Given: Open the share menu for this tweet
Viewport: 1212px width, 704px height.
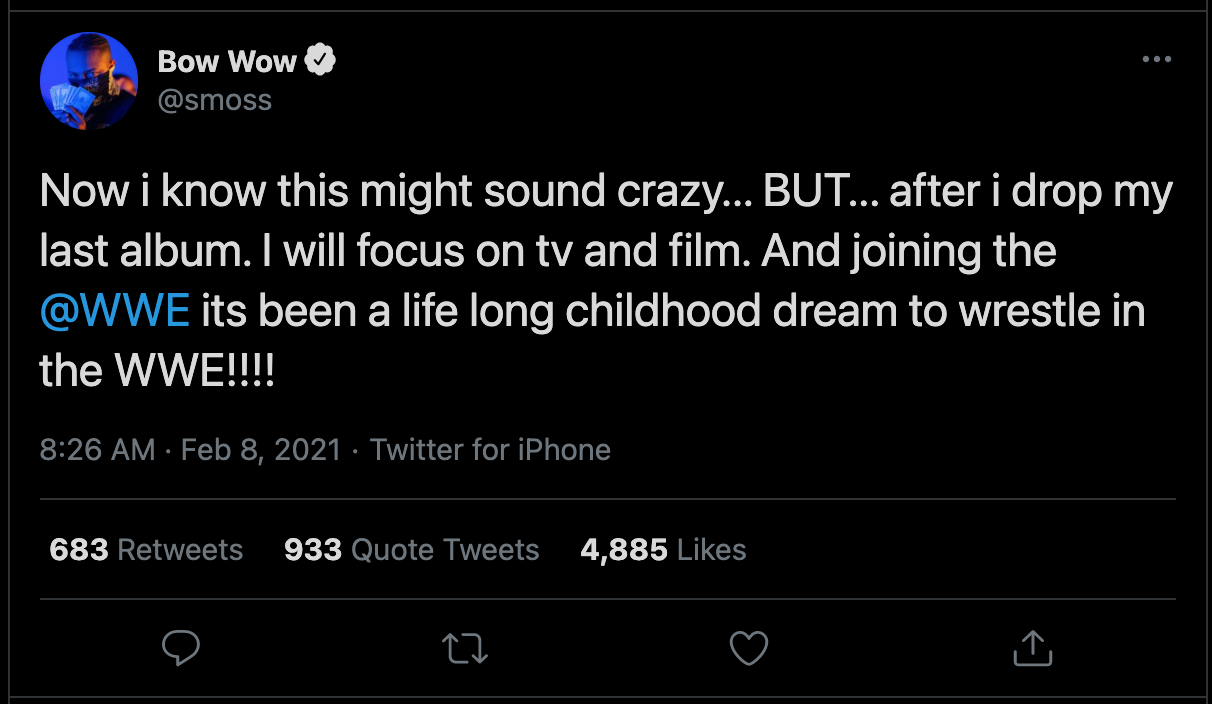Looking at the screenshot, I should (1032, 648).
